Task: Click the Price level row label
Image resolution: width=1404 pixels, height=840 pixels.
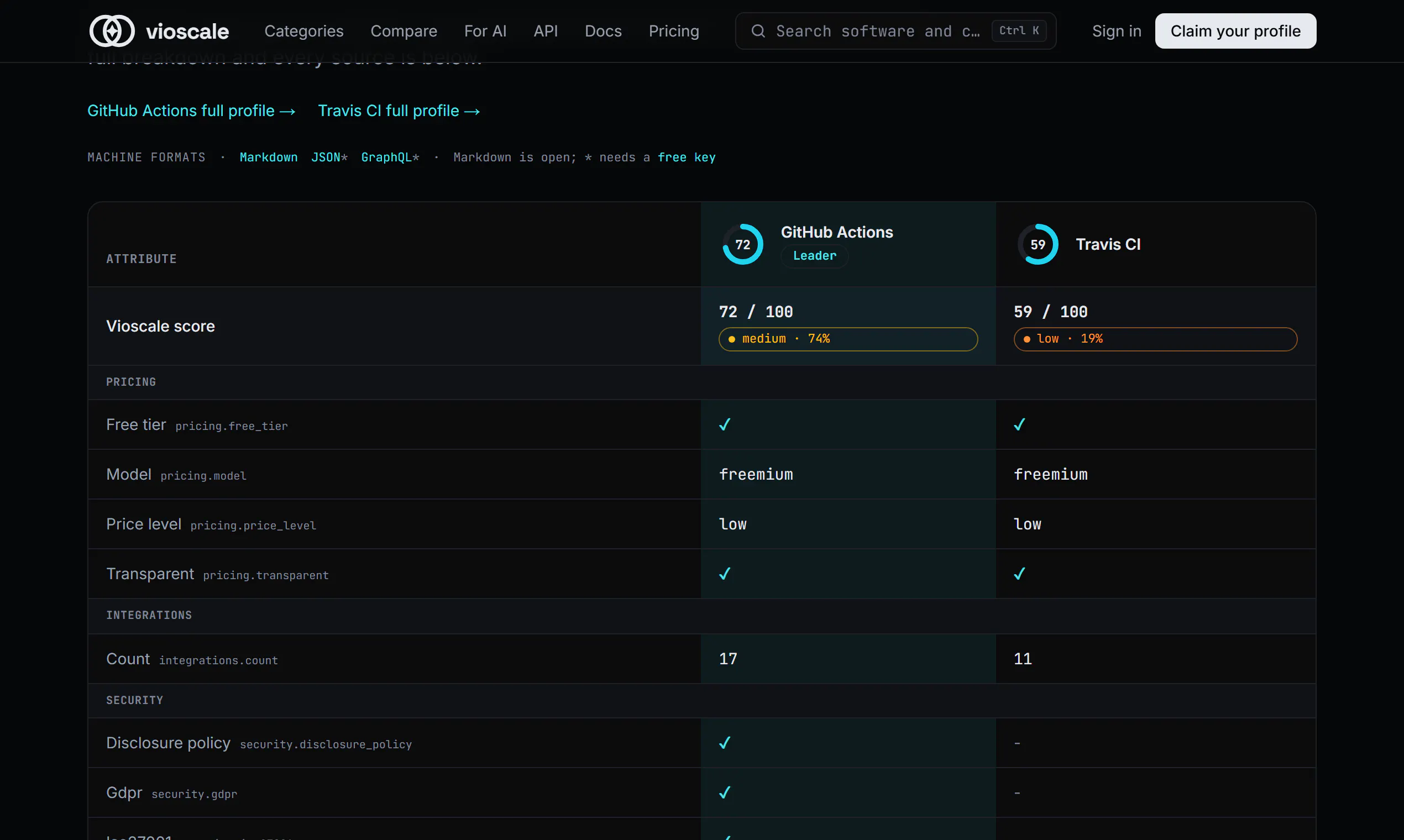Action: click(x=144, y=524)
